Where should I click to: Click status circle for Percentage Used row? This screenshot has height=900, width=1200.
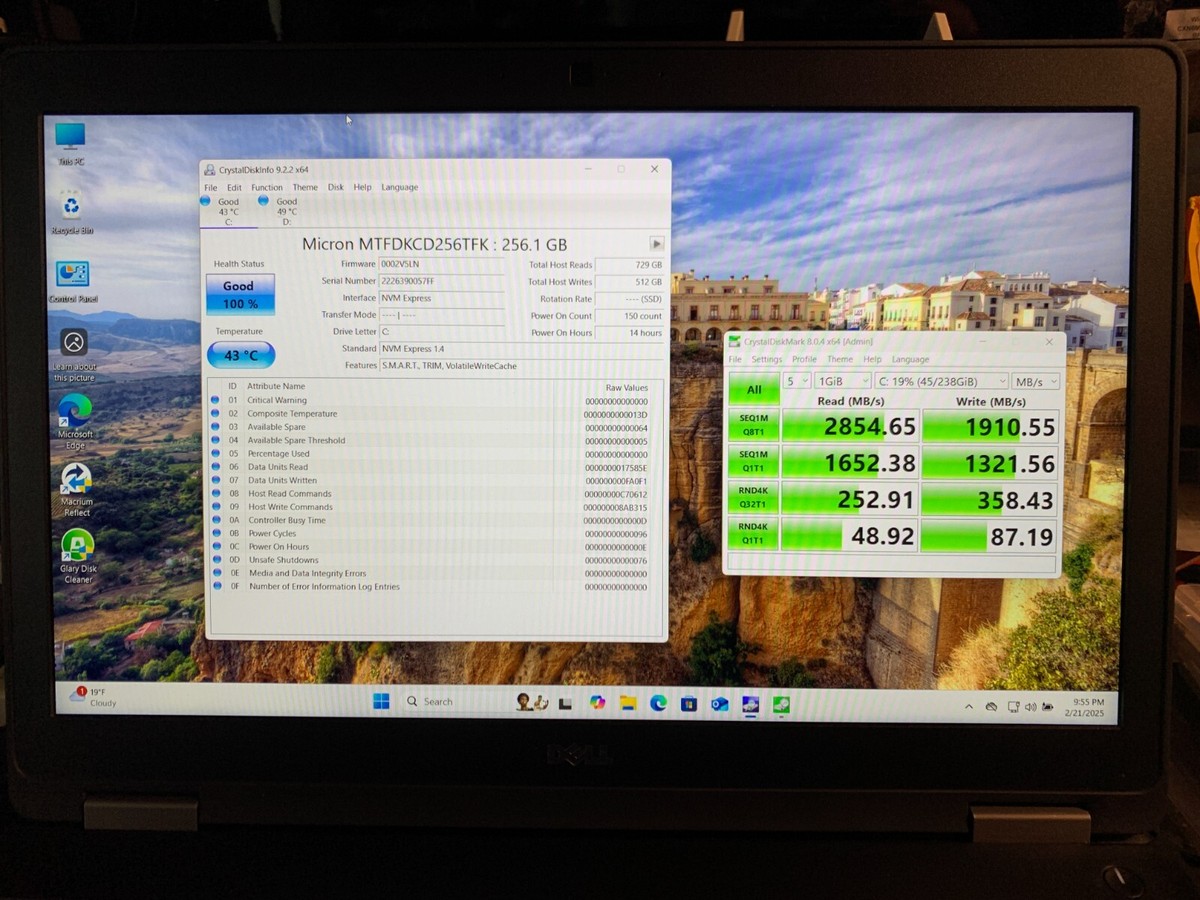(x=215, y=453)
